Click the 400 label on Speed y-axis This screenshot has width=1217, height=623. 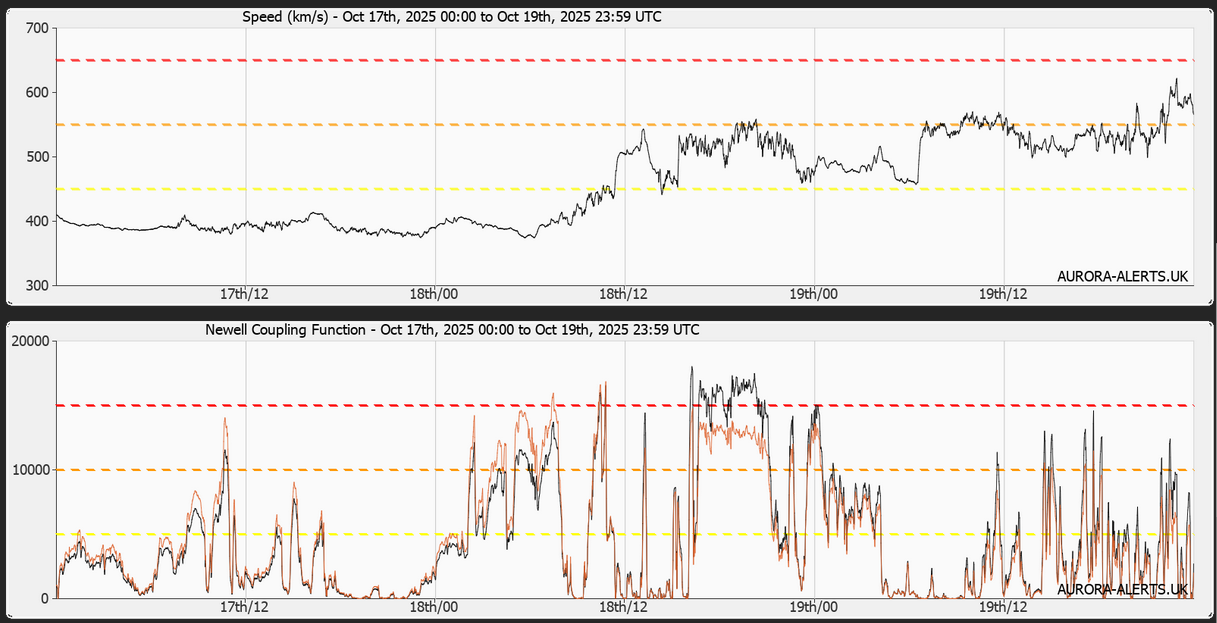tap(37, 221)
